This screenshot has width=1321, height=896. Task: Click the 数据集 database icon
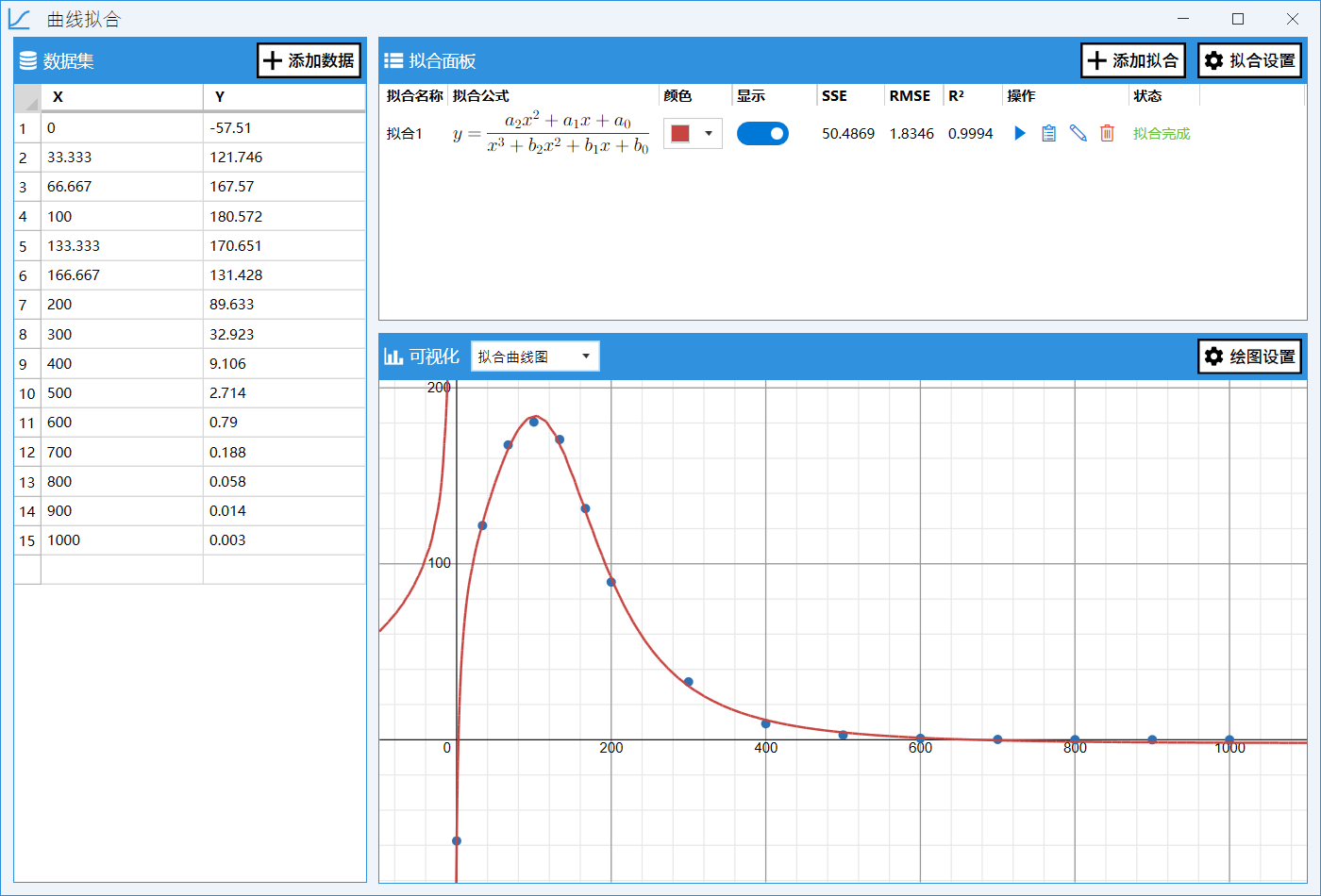pyautogui.click(x=28, y=61)
